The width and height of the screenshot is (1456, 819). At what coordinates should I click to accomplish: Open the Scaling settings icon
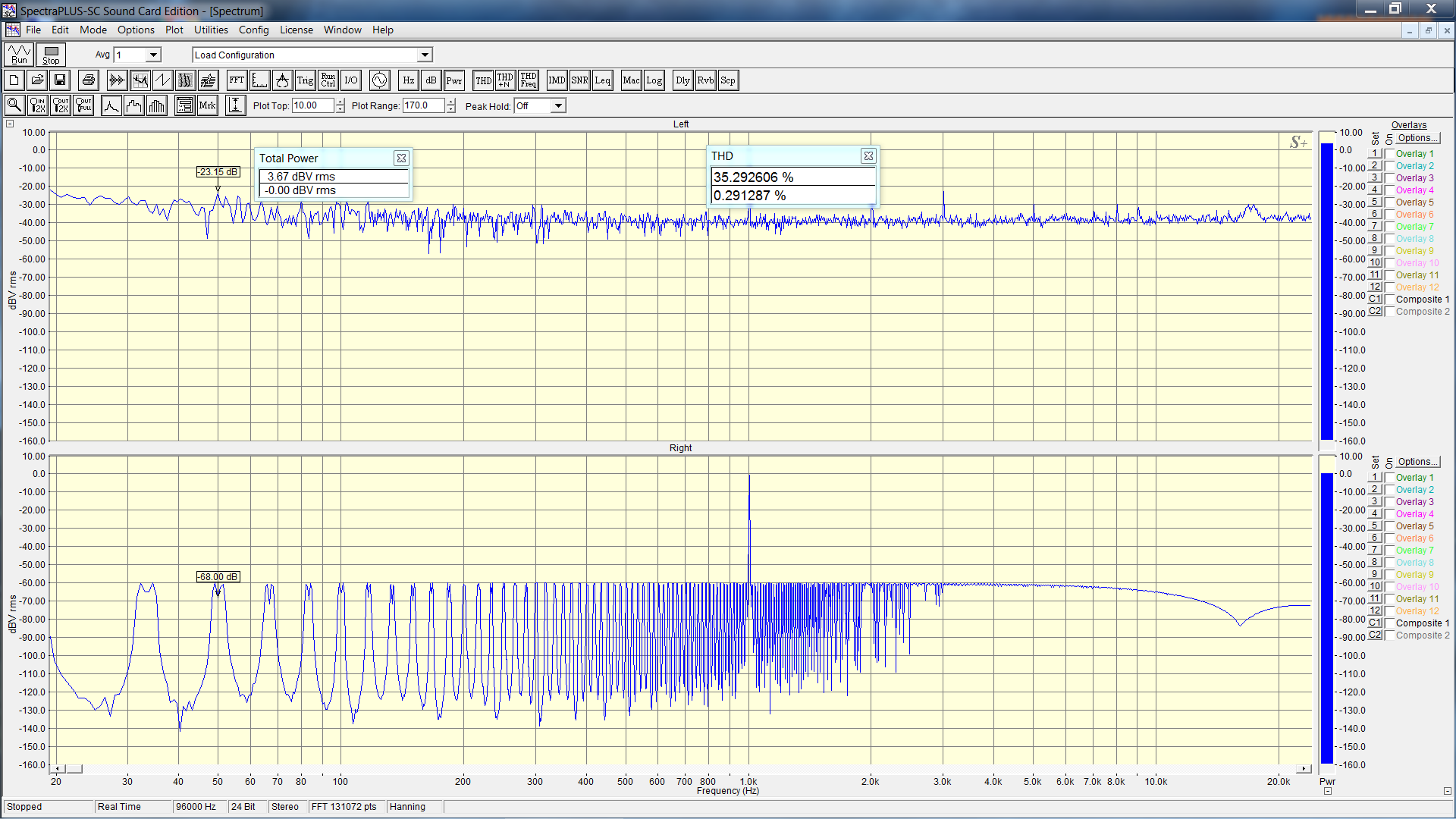259,80
